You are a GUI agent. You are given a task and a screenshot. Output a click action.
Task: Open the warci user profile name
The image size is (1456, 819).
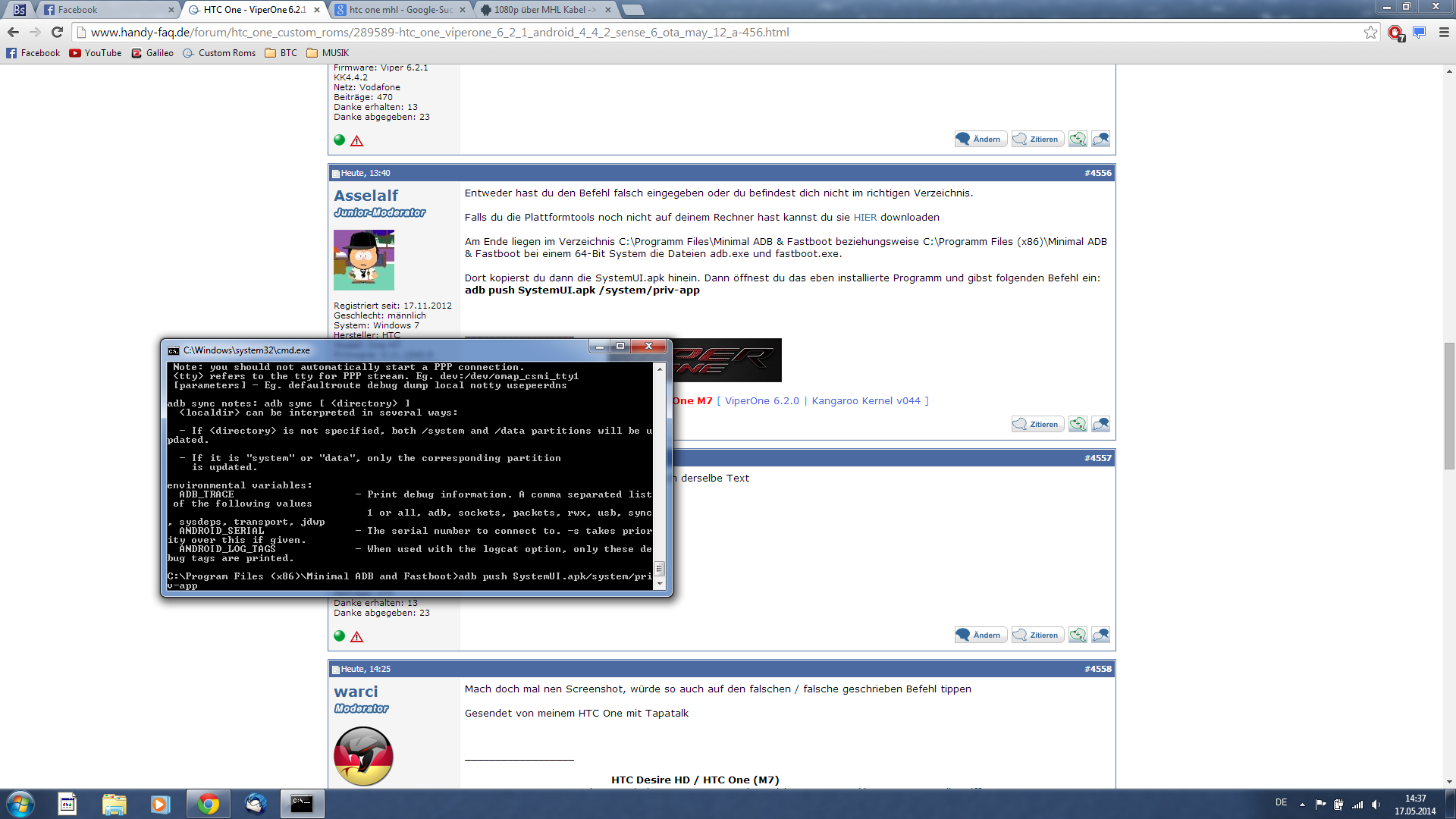pyautogui.click(x=356, y=691)
